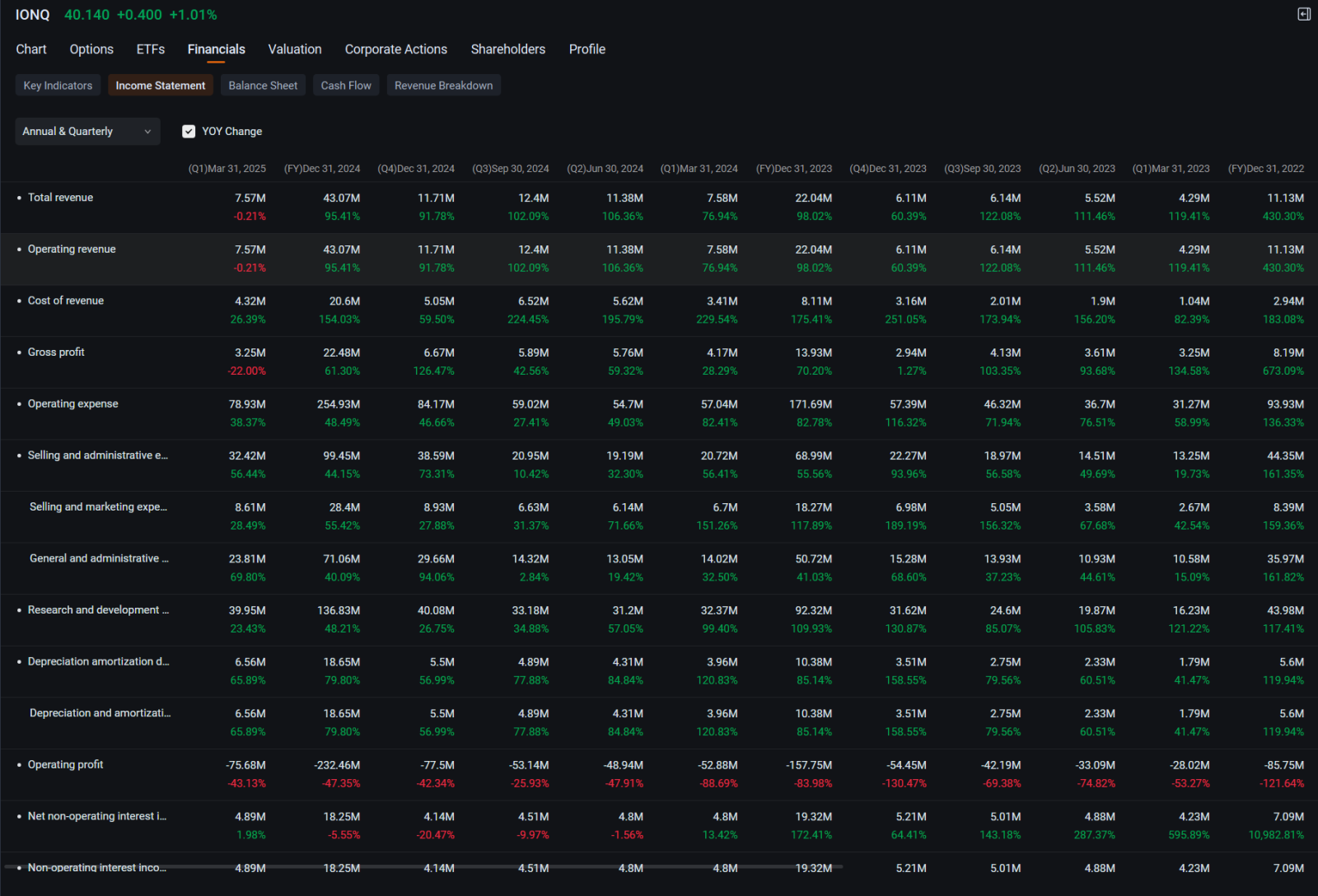Click the (Q2)Jun 30, 2023 column header
Image resolution: width=1318 pixels, height=896 pixels.
1077,168
